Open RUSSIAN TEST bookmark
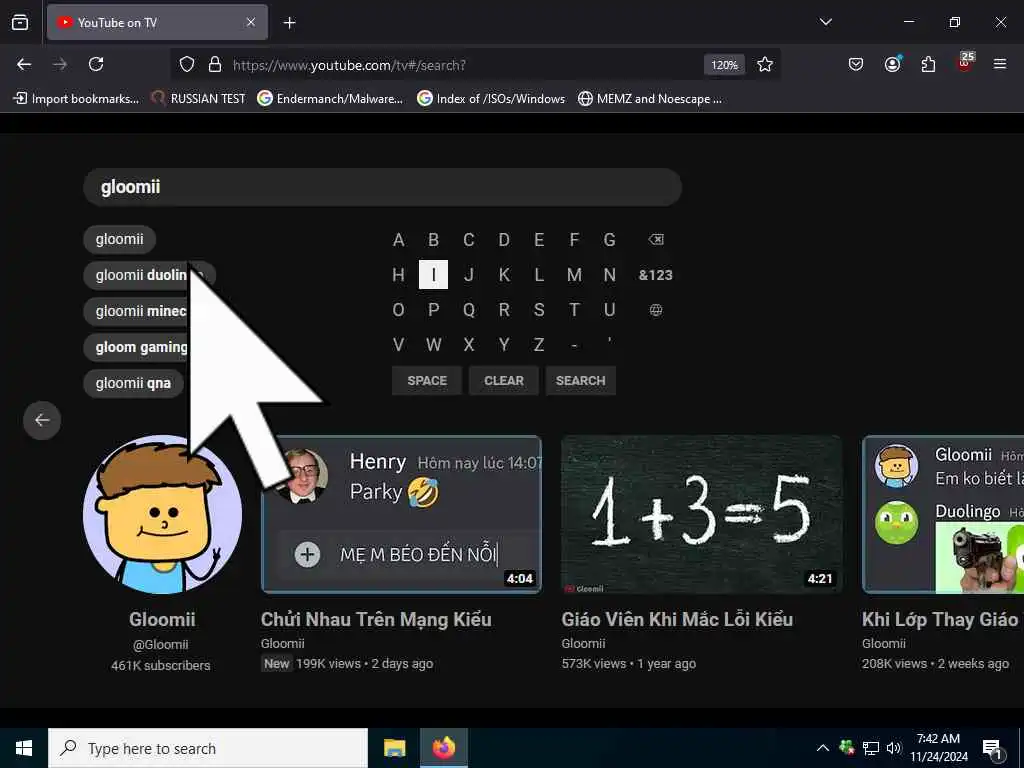Viewport: 1024px width, 768px height. click(198, 99)
